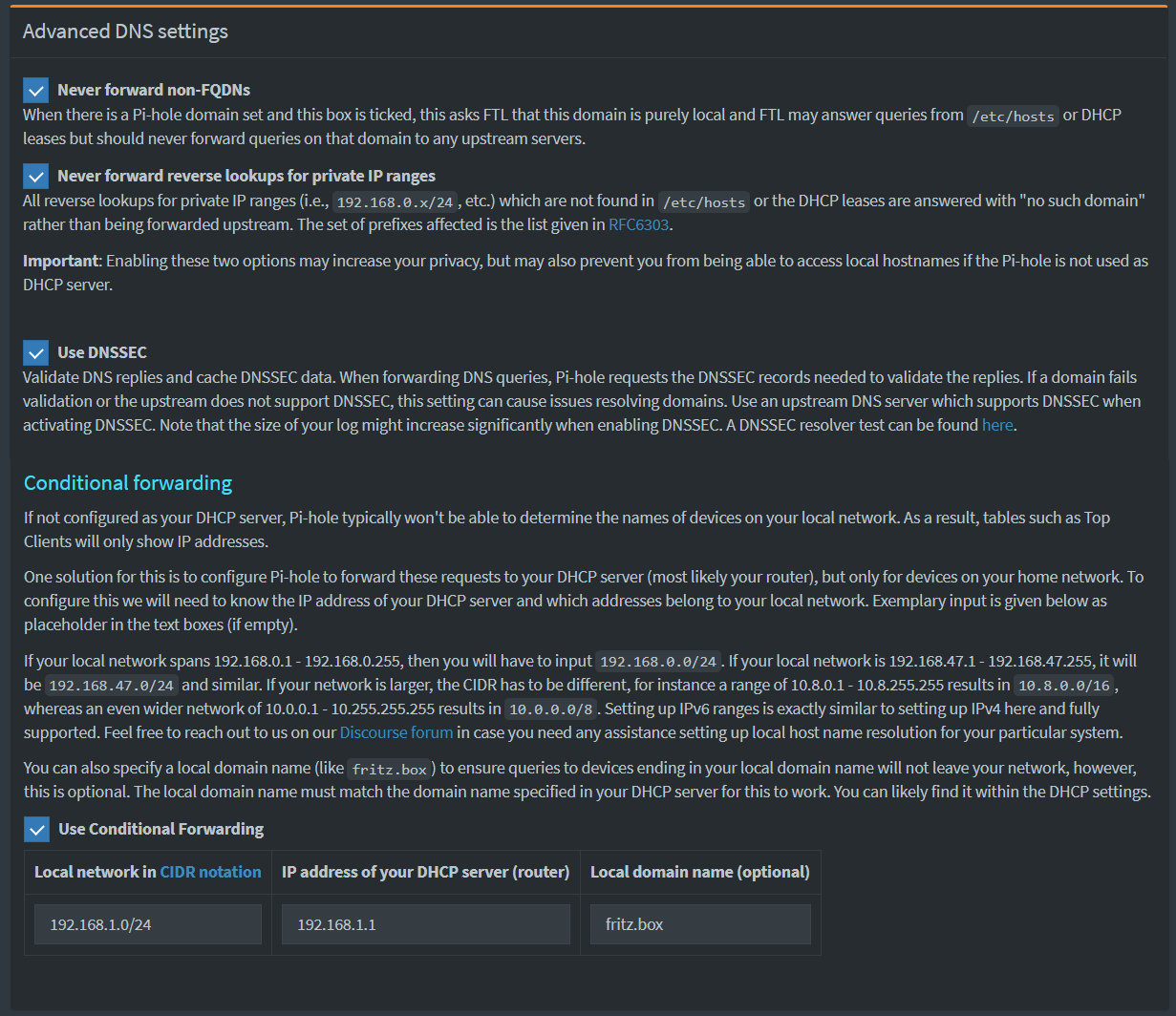Focus the Local network CIDR input field
The width and height of the screenshot is (1176, 1016).
148,924
